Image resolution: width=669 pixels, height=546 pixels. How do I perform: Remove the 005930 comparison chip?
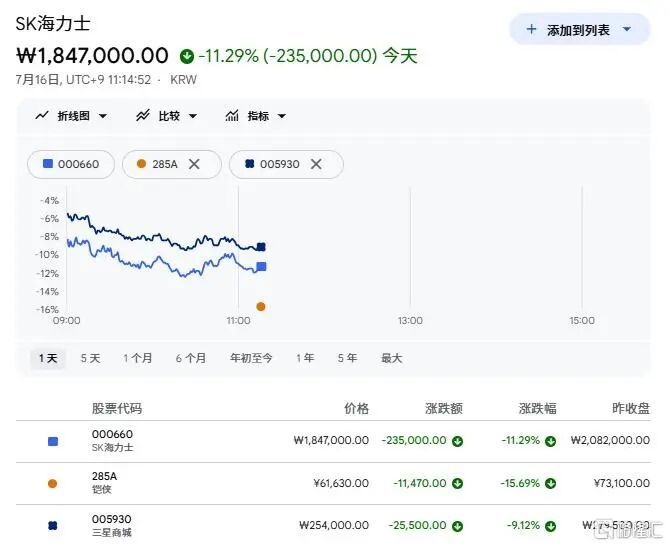[x=316, y=164]
